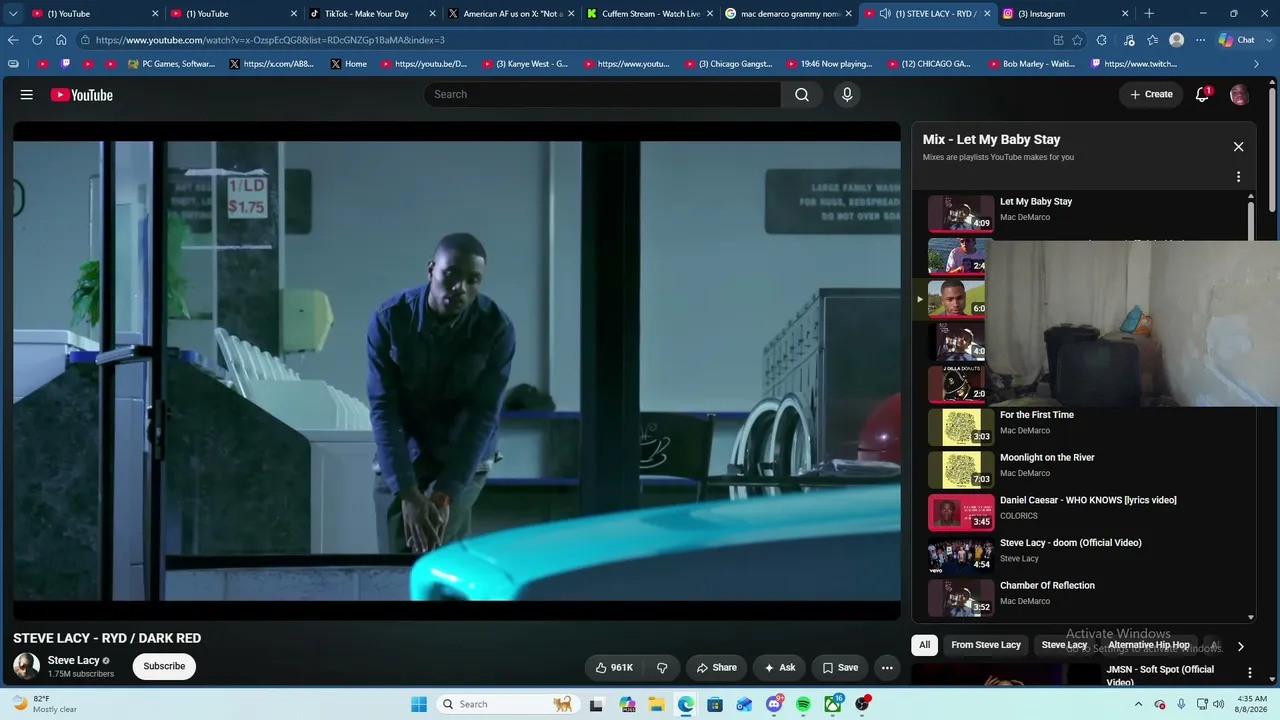
Task: Bookmark this page with the star
Action: click(x=1077, y=40)
